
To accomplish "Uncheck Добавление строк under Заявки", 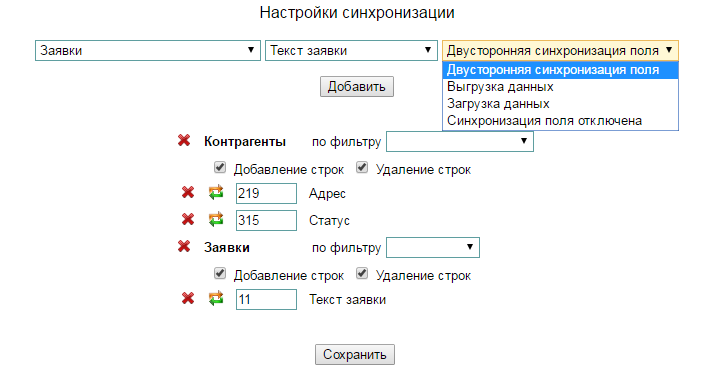I will (220, 274).
